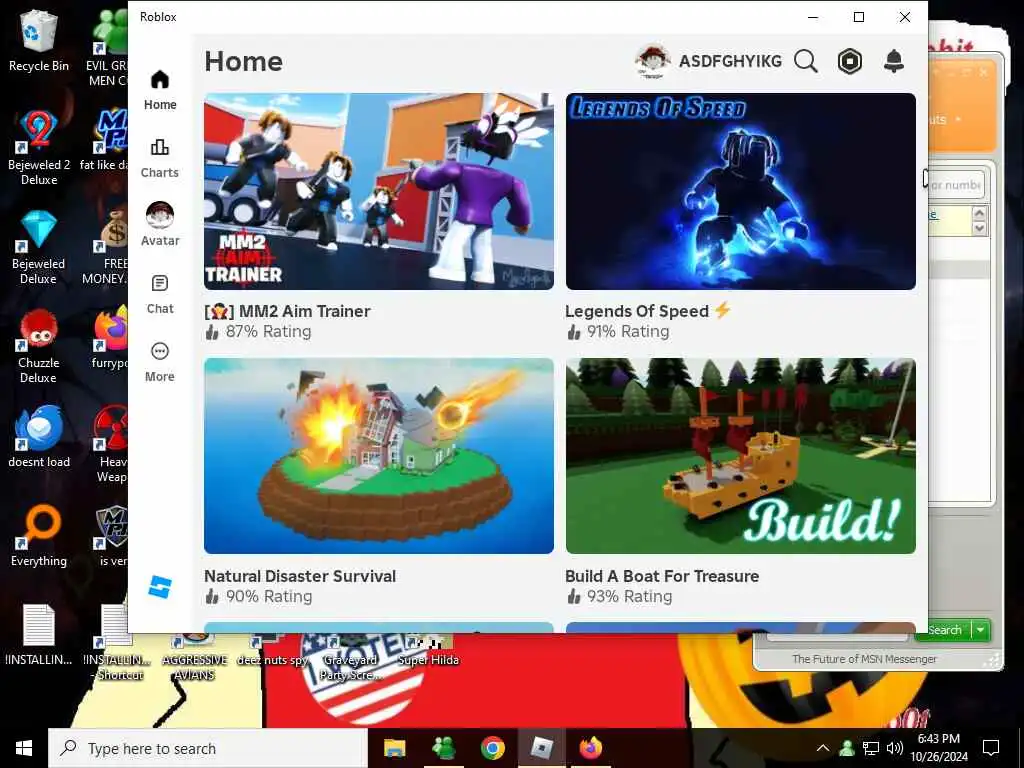Select the !INSTALLIN... - Shortcut desktop icon

116,642
